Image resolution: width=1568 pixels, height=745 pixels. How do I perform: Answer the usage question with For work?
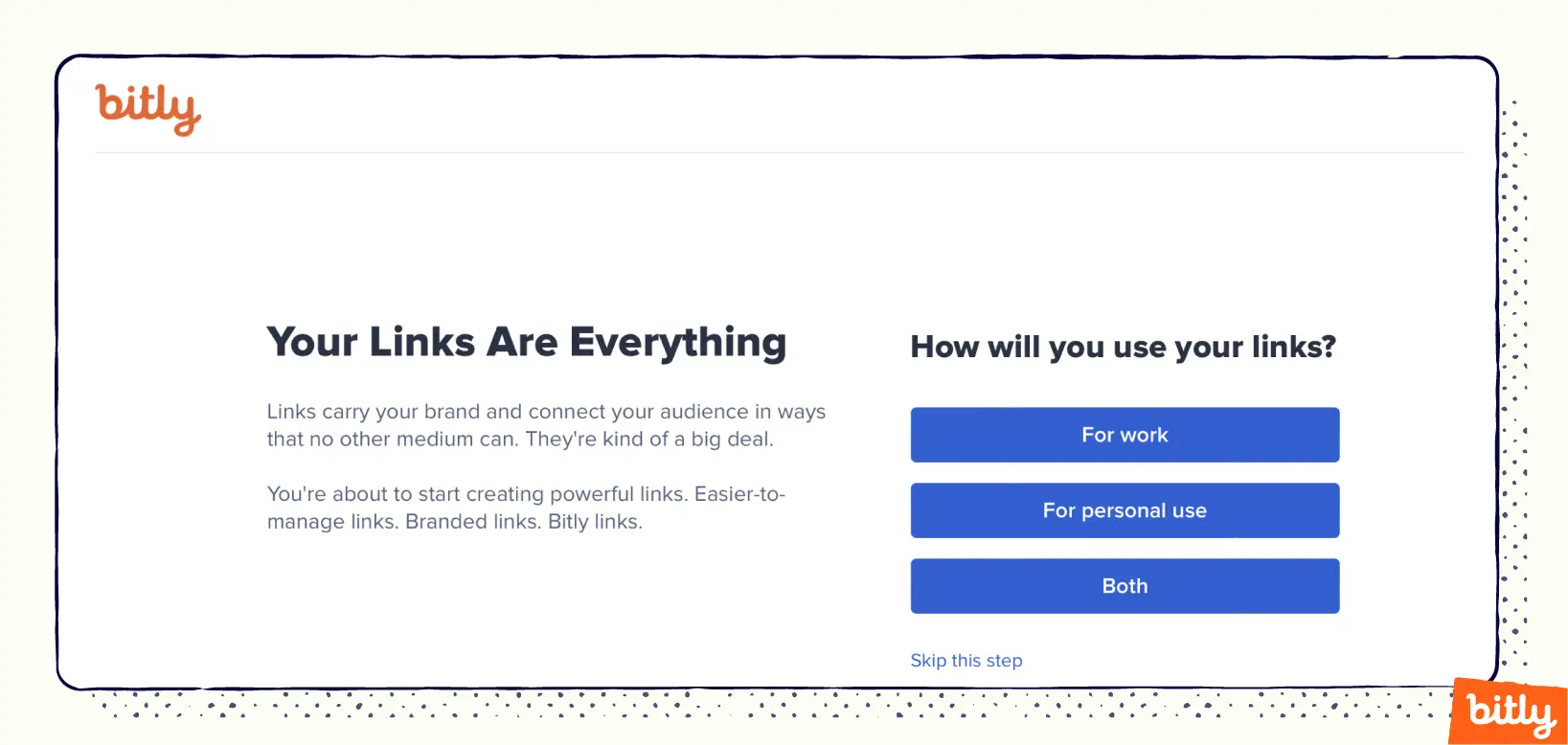point(1124,435)
